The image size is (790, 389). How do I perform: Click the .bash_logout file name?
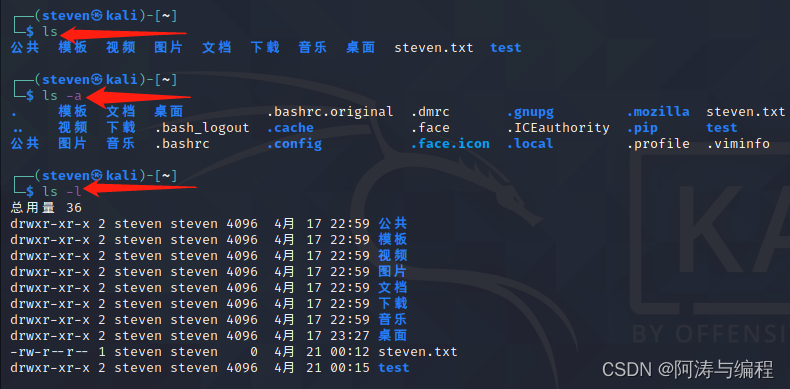pos(202,128)
